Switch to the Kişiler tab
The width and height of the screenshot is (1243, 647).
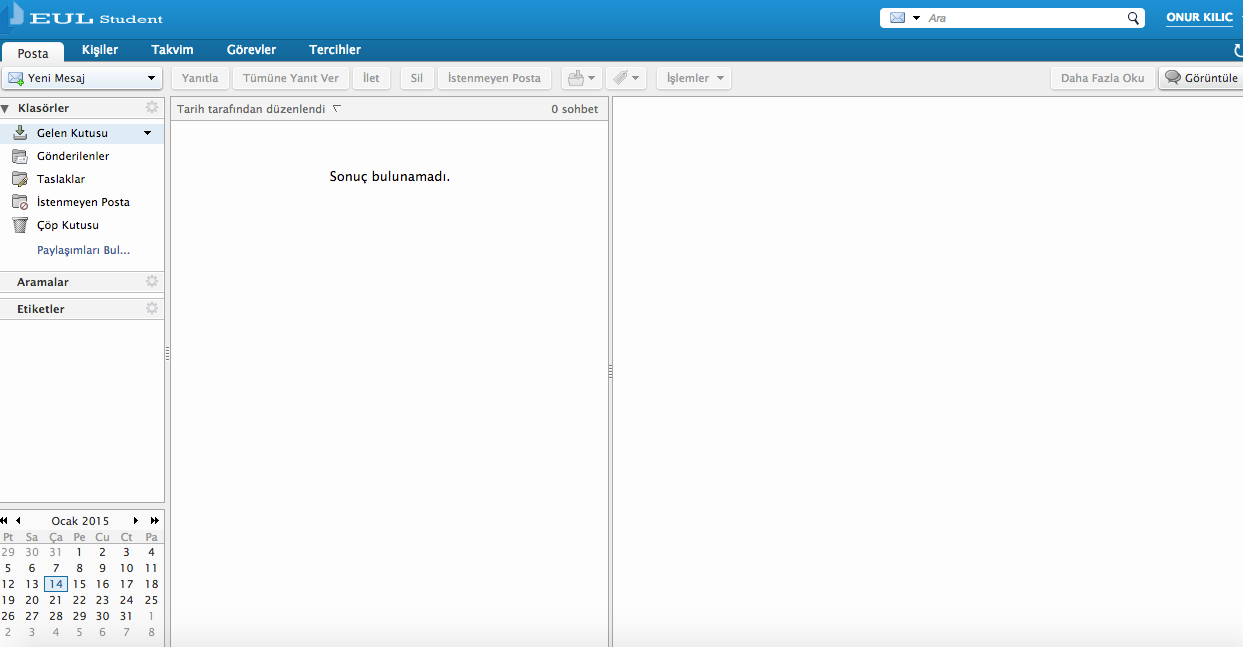click(99, 50)
